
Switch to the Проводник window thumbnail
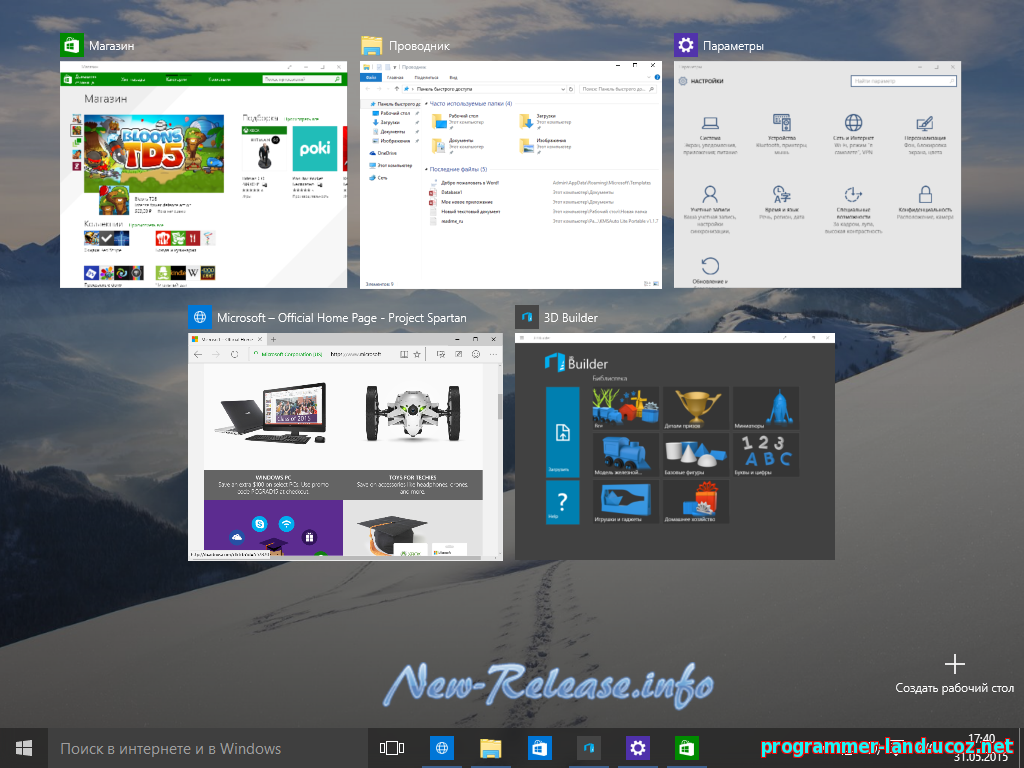[511, 174]
